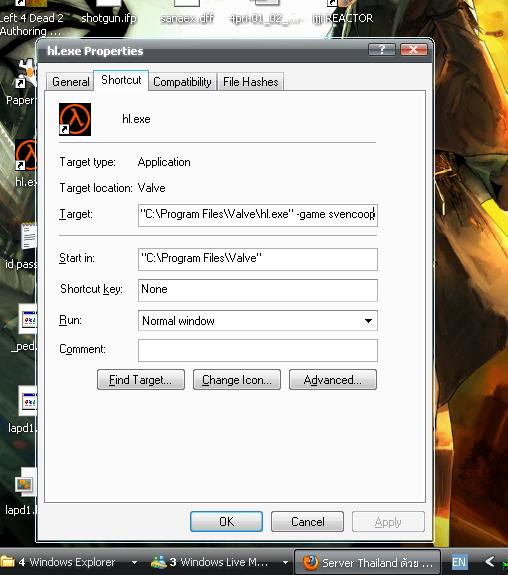Expand the Windows Explorer taskbar group arrow

pos(134,562)
